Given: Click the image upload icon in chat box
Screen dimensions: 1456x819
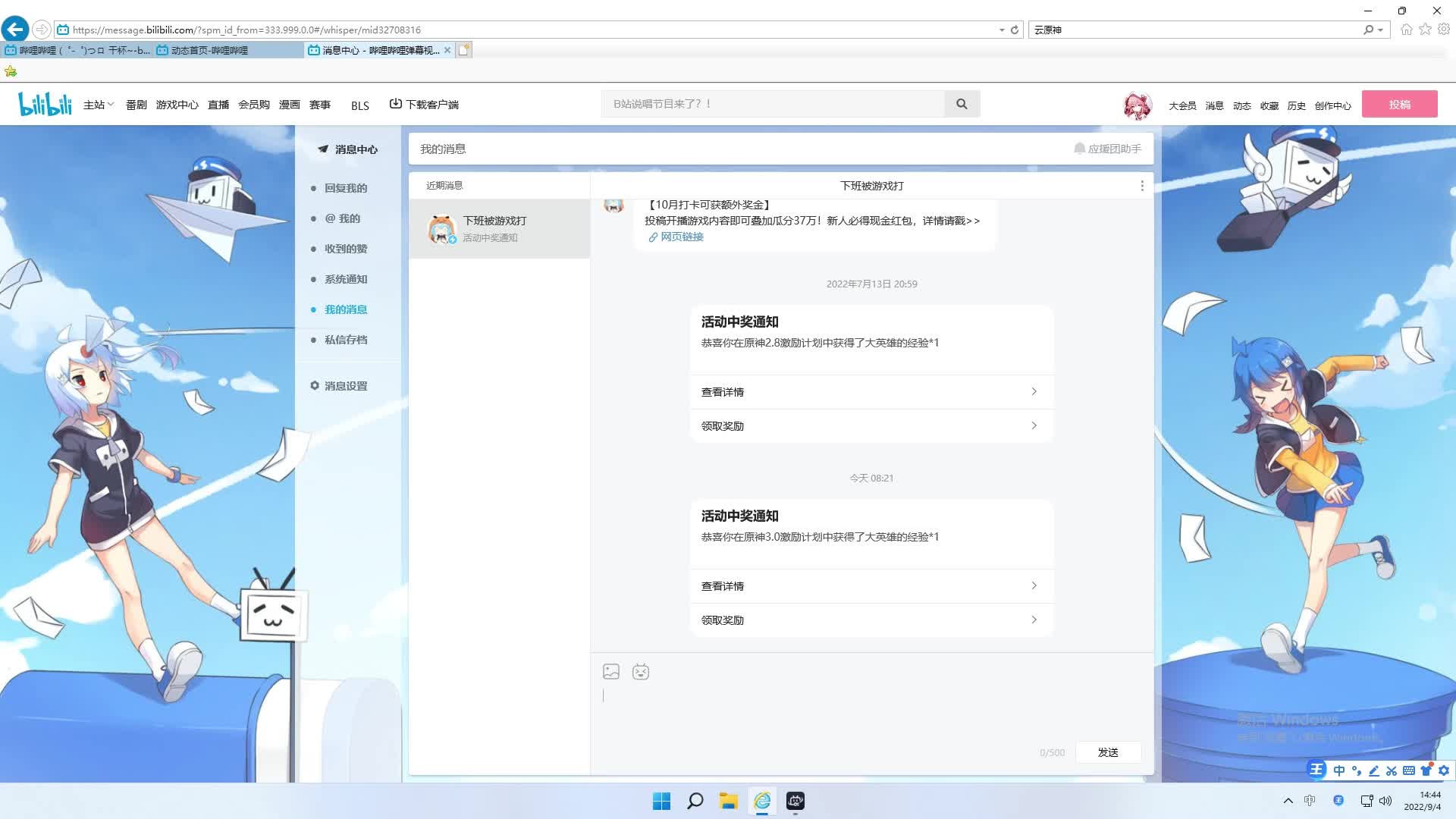Looking at the screenshot, I should click(611, 671).
